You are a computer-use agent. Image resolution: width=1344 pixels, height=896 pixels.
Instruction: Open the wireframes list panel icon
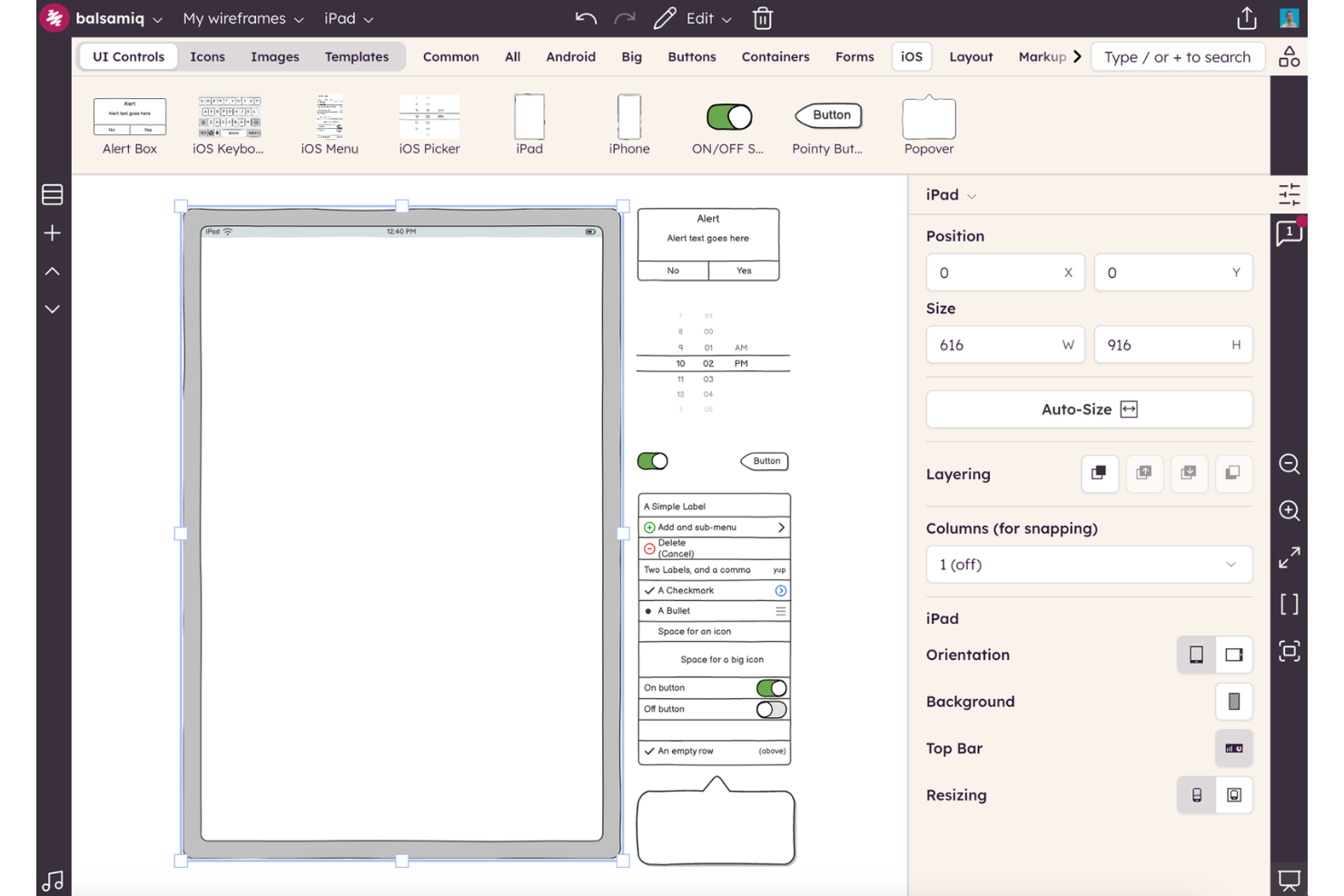53,194
